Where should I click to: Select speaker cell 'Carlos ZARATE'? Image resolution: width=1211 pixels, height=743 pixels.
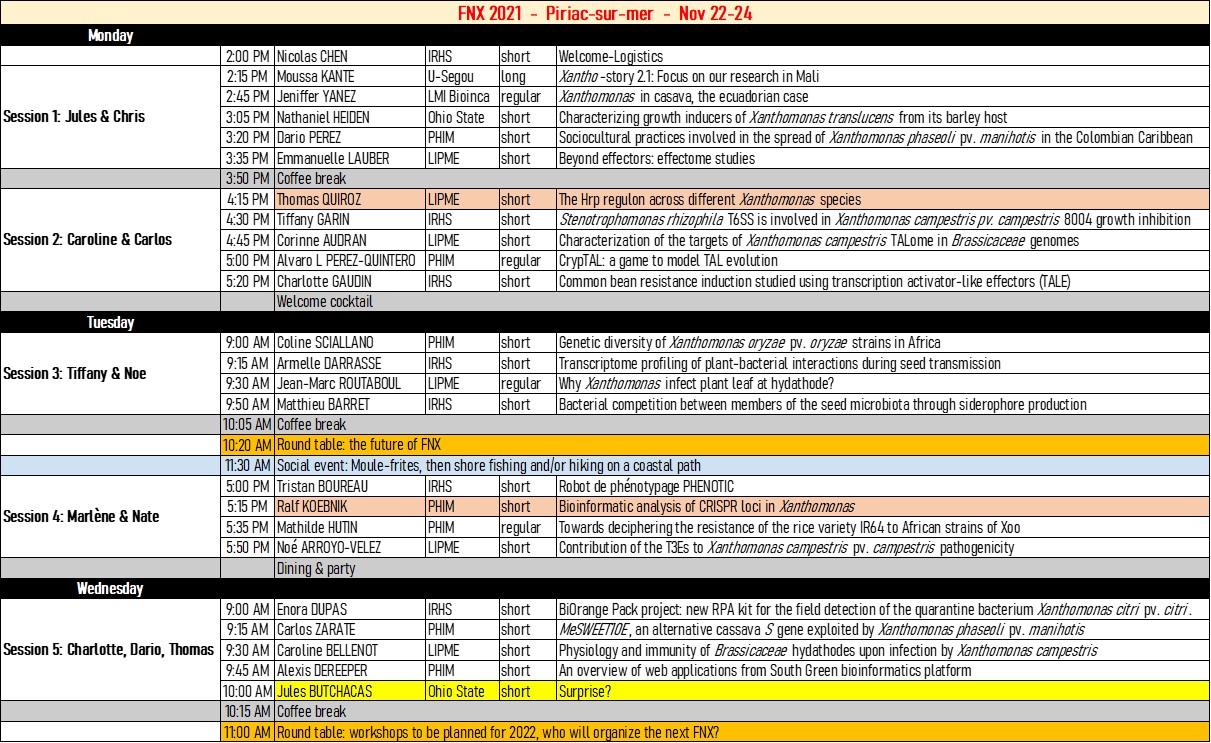click(349, 630)
